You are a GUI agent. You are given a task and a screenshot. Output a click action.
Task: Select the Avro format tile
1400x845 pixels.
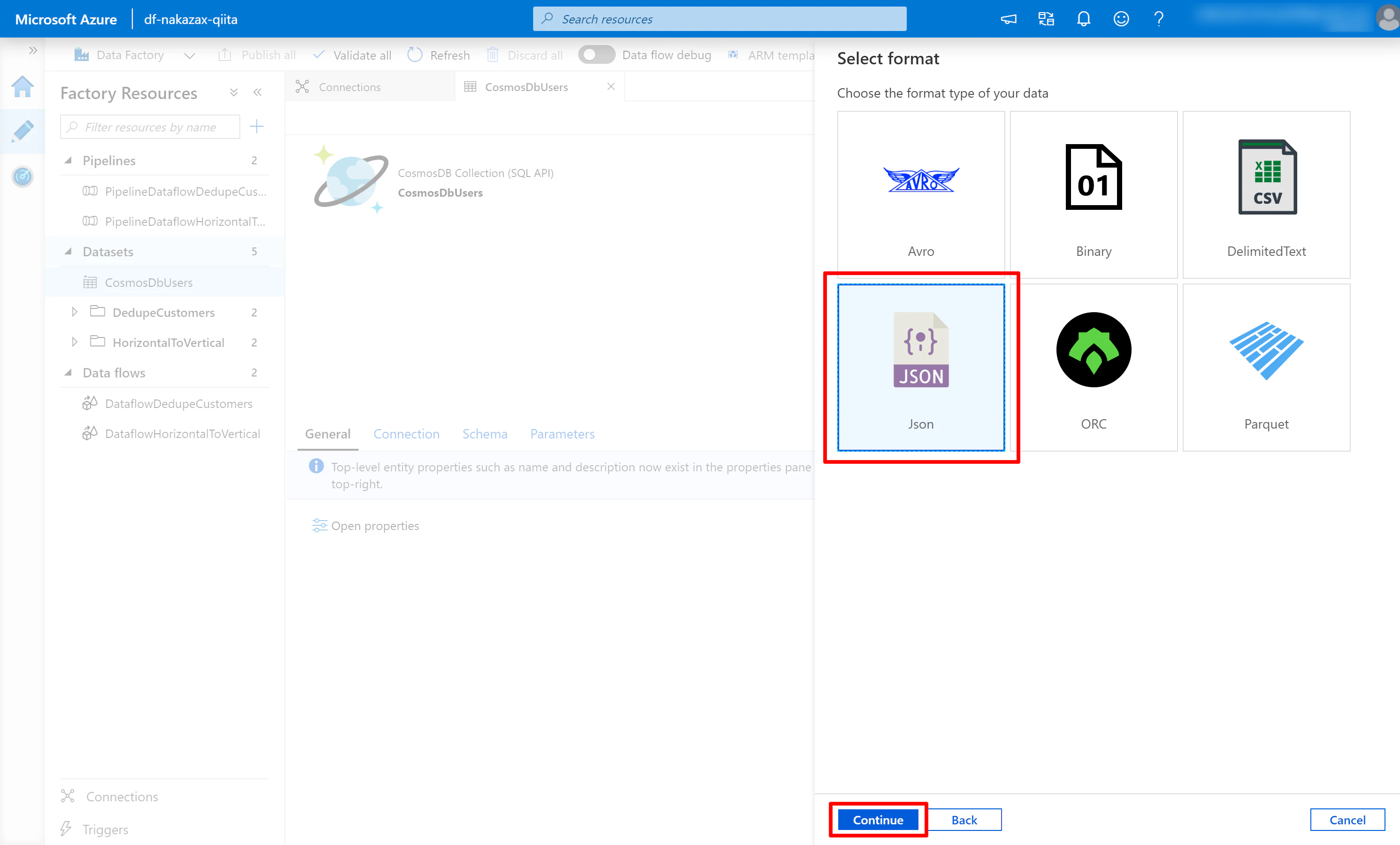point(920,194)
